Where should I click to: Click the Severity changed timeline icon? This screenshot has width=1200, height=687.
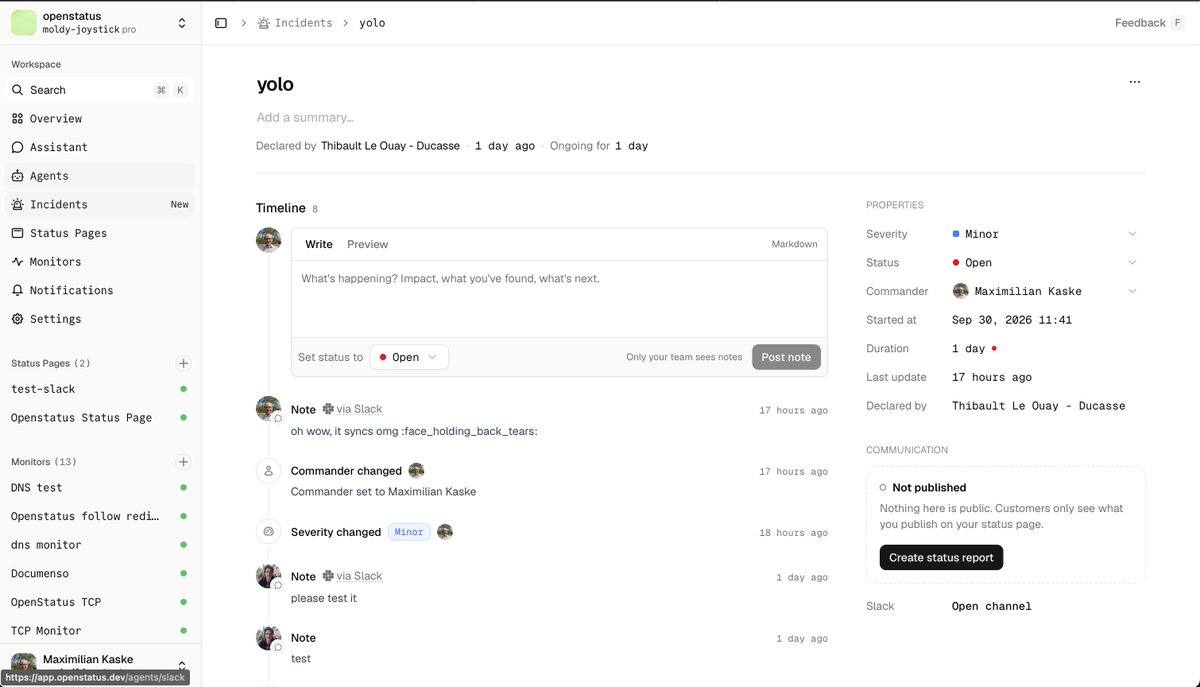[x=268, y=532]
